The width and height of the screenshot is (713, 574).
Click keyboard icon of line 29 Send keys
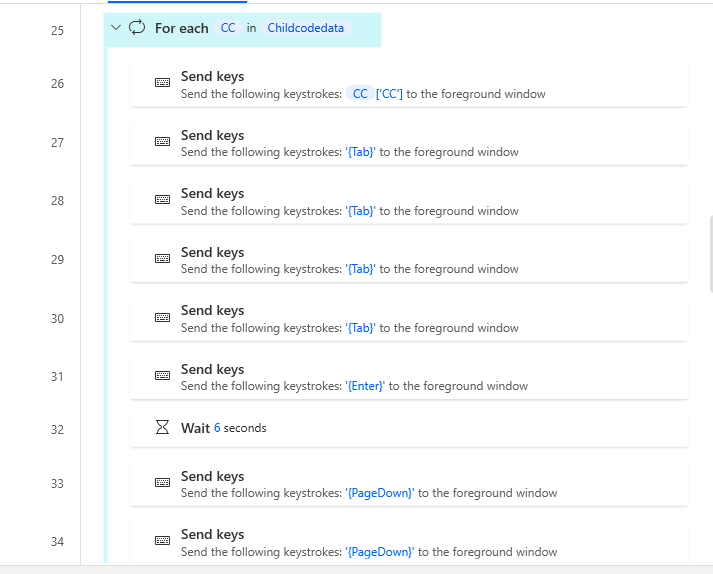point(162,259)
